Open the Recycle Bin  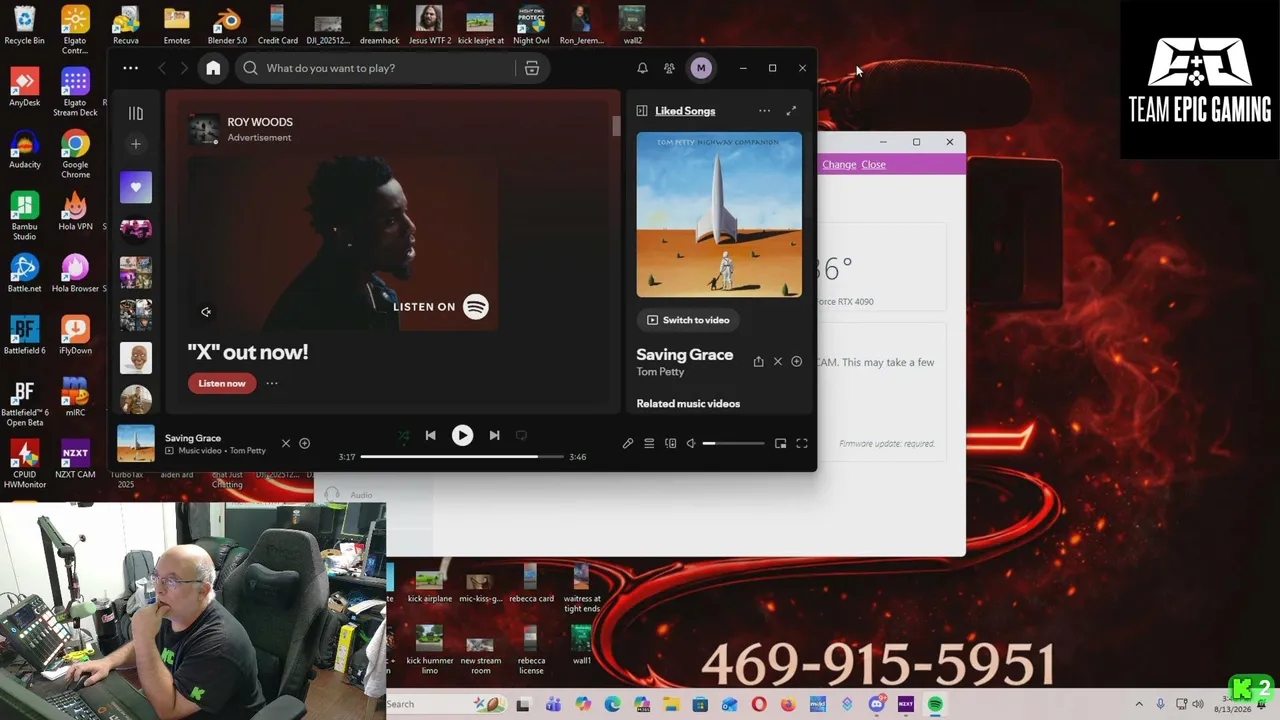[25, 25]
